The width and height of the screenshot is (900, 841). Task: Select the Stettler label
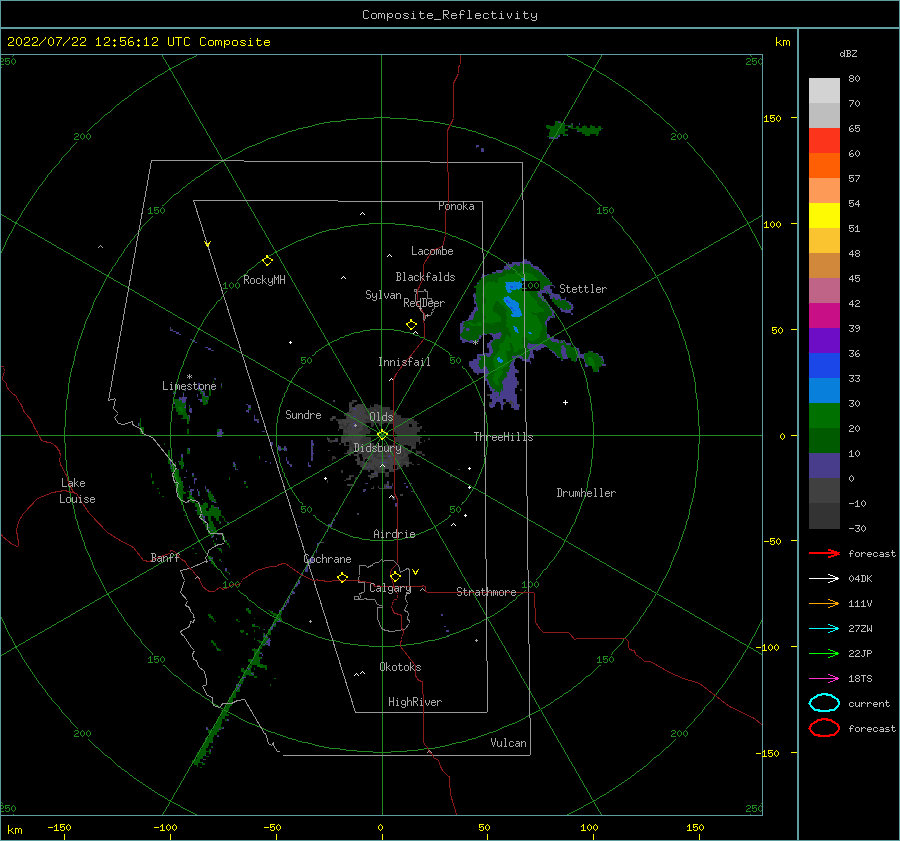[x=583, y=289]
